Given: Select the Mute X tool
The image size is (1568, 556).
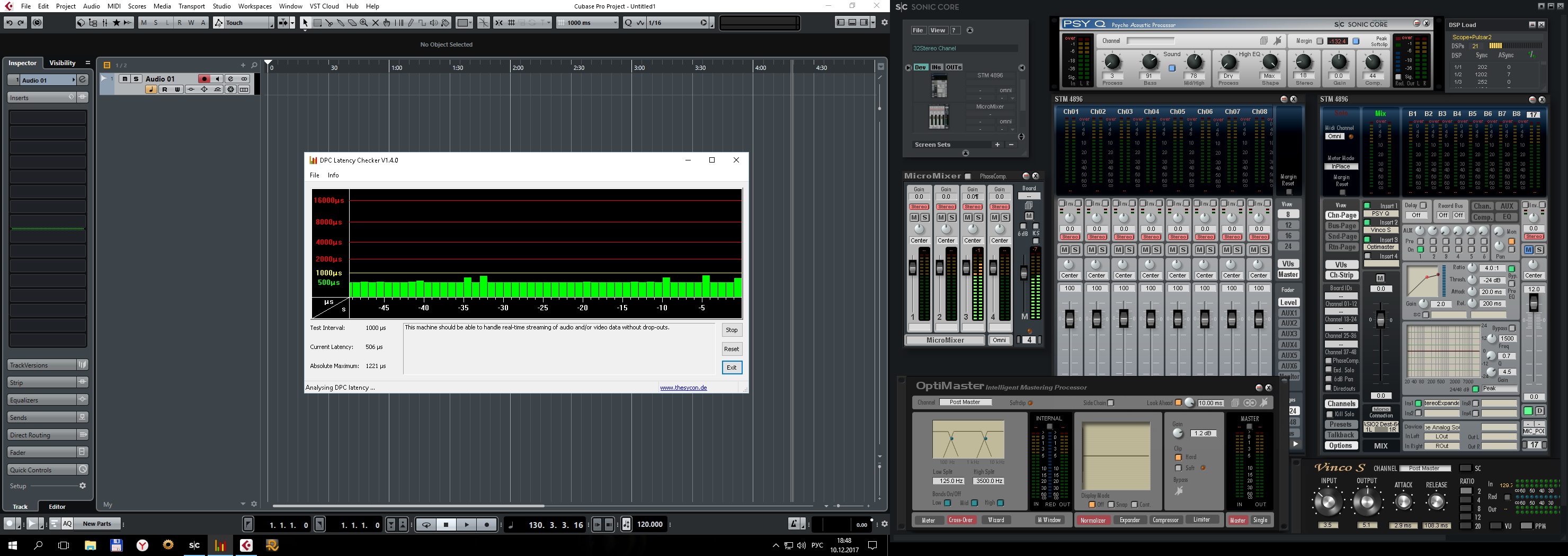Looking at the screenshot, I should click(375, 23).
